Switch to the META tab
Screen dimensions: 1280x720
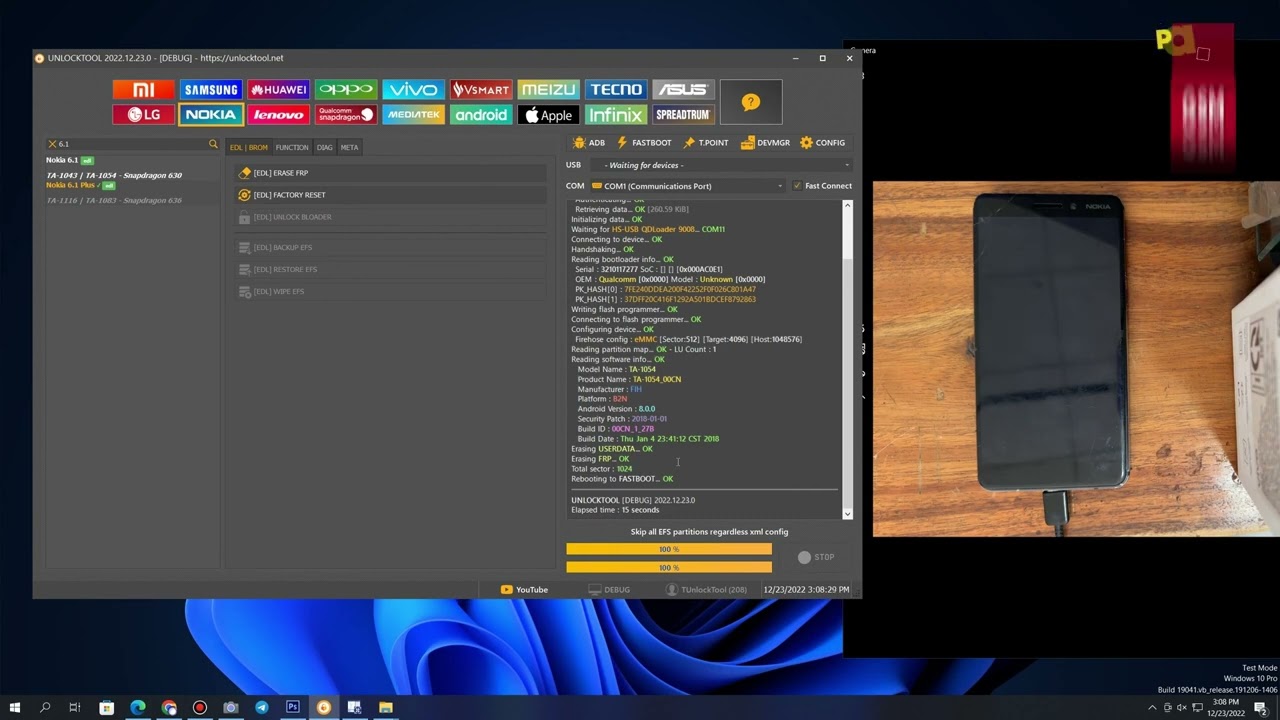click(349, 147)
